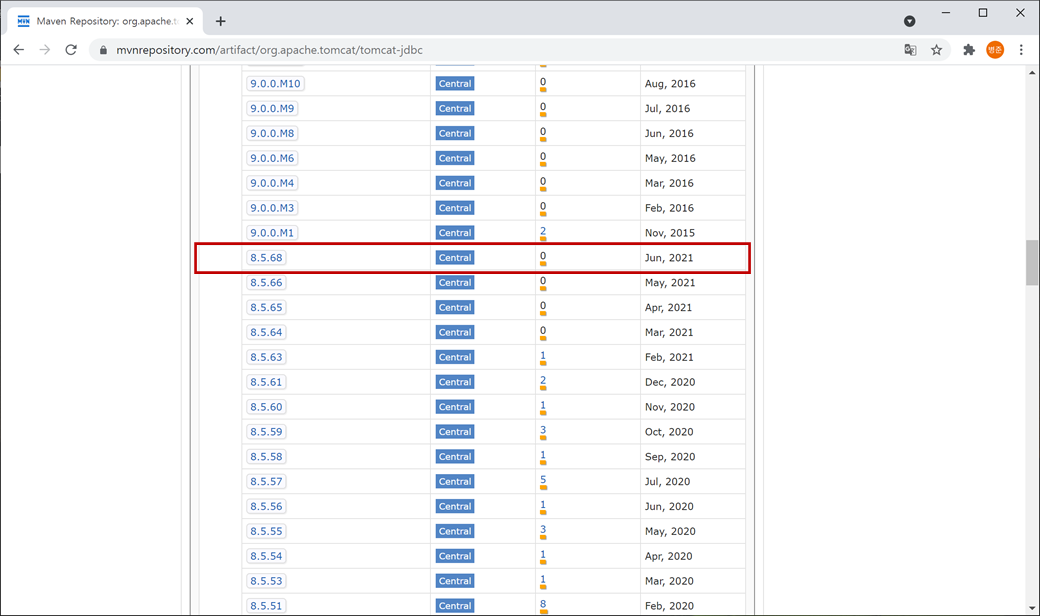Open version 8.5.58 link
The width and height of the screenshot is (1040, 616).
click(x=266, y=456)
